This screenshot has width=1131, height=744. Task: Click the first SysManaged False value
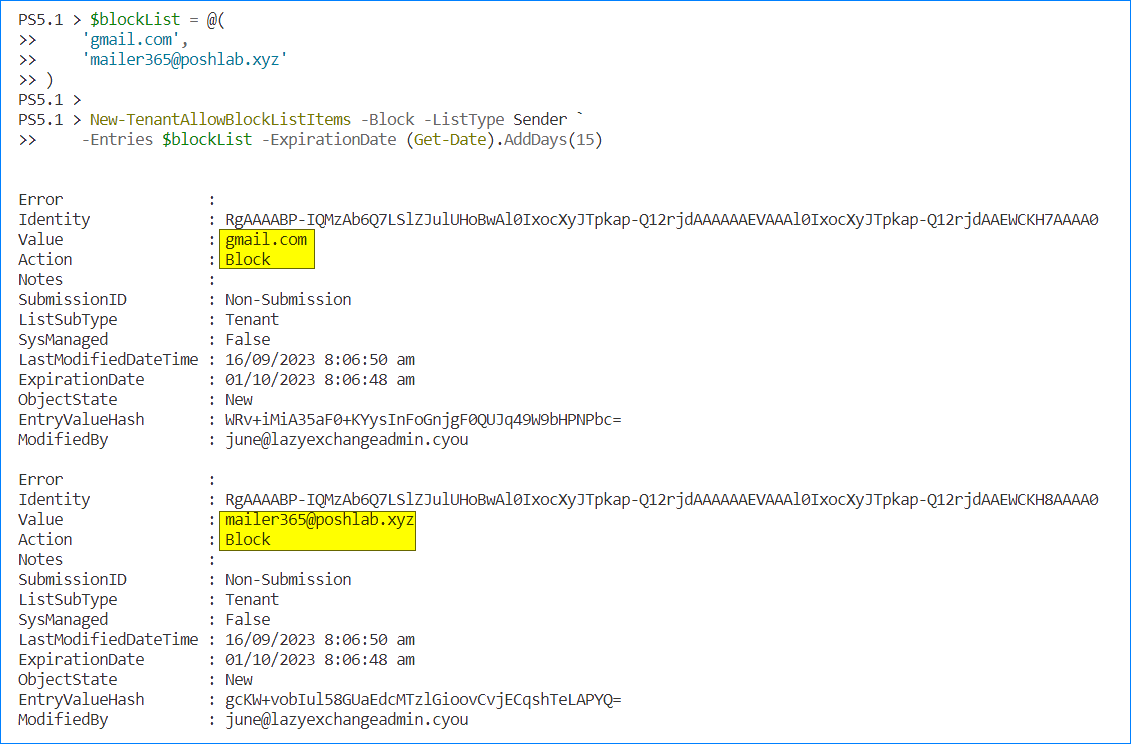(x=247, y=339)
